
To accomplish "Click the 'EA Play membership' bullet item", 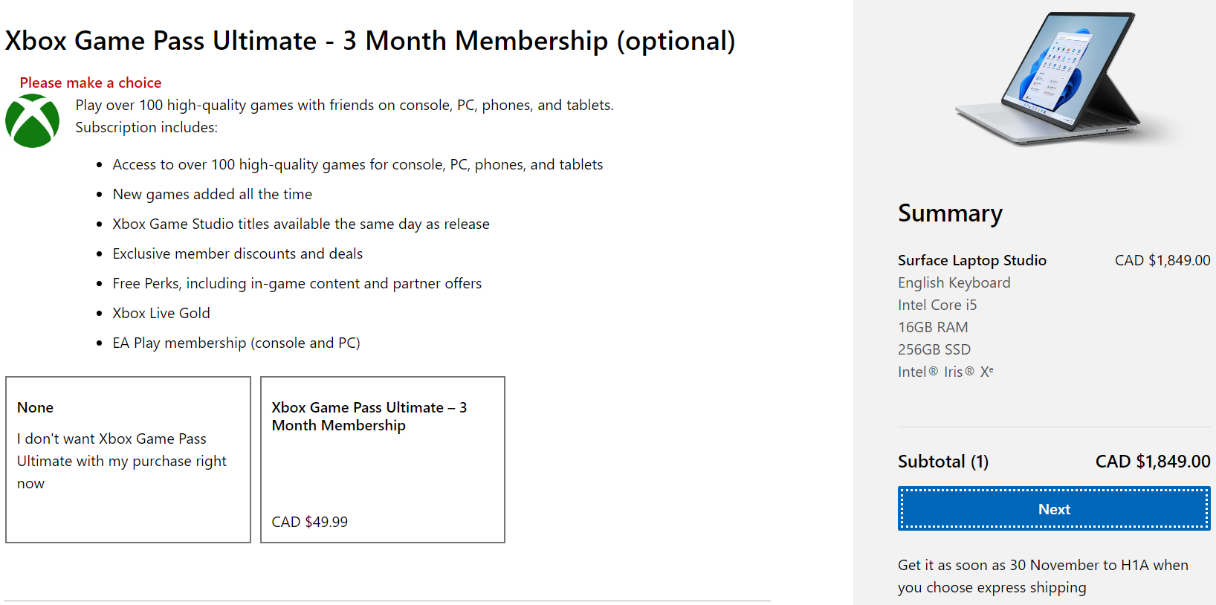I will 236,343.
